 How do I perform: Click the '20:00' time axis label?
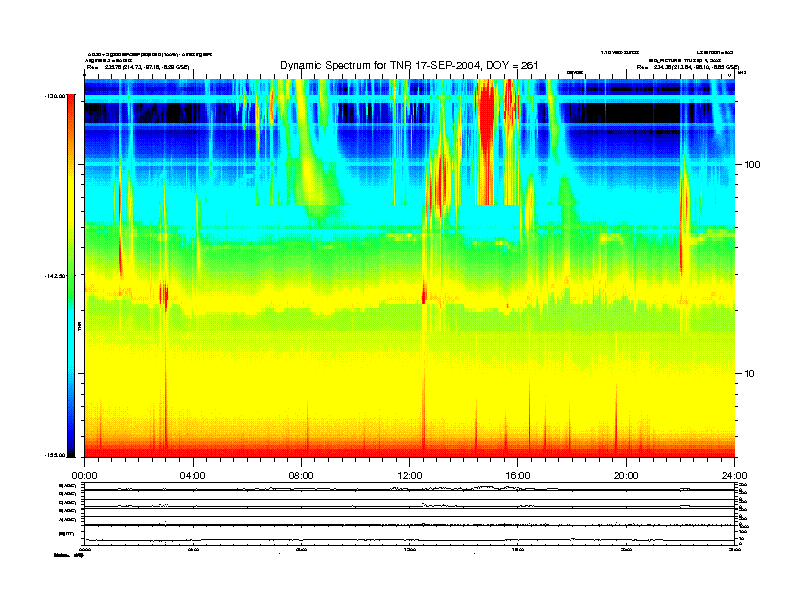click(626, 476)
